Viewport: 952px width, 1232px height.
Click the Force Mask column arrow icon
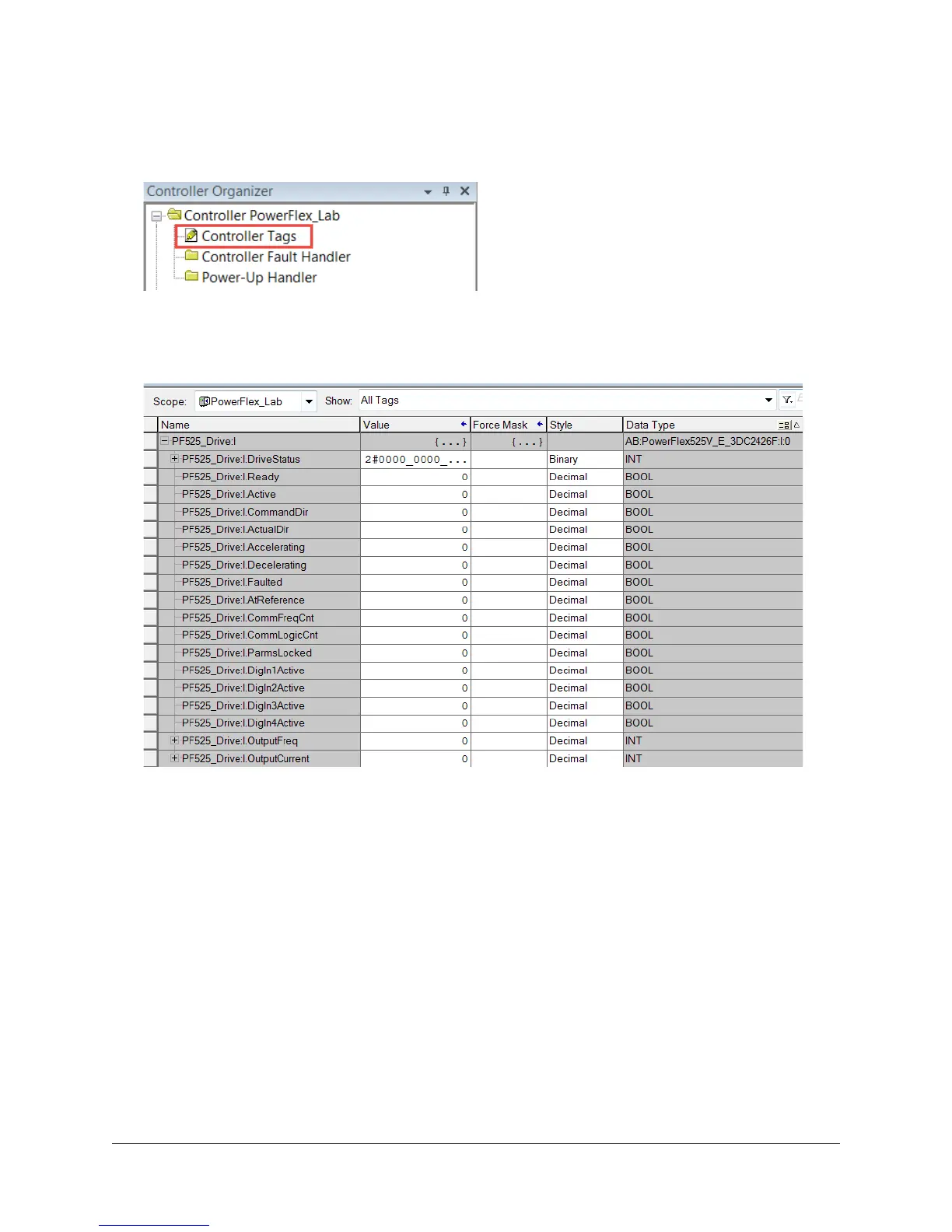click(540, 425)
